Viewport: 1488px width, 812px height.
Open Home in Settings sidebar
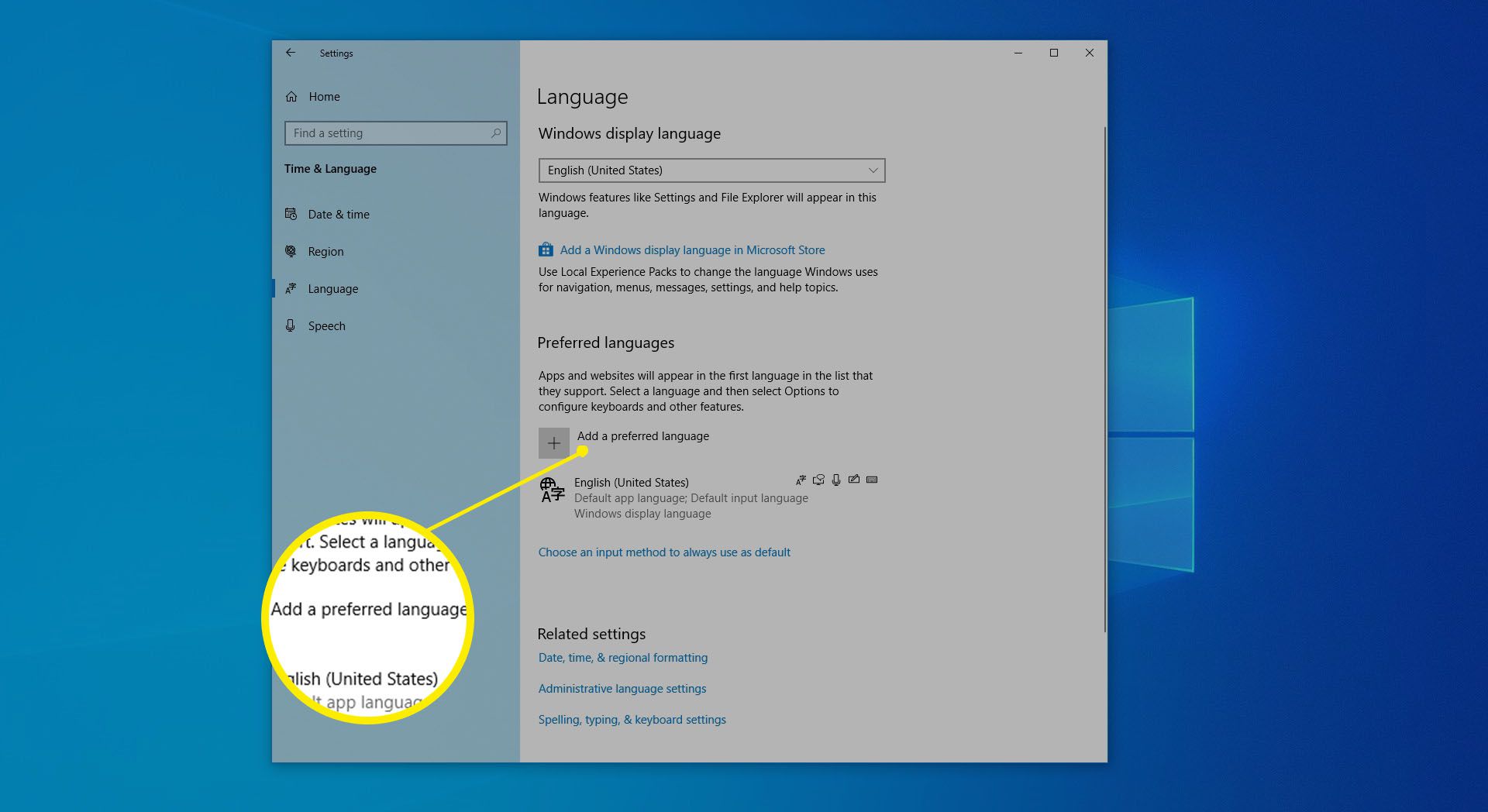(x=324, y=97)
